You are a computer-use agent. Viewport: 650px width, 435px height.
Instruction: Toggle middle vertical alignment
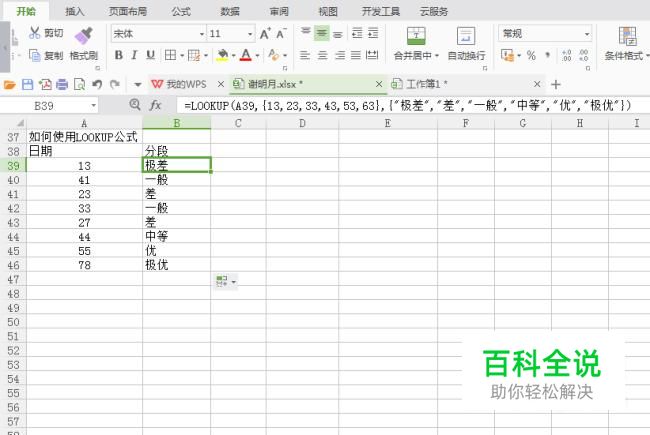tap(322, 33)
